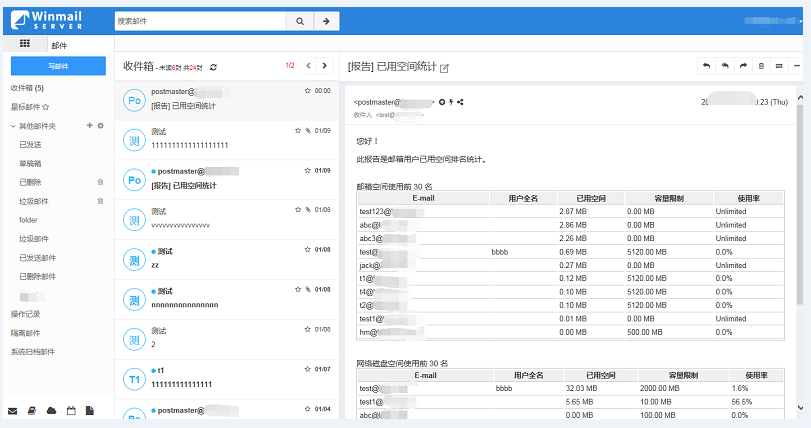Open the folder named folder
811x428 pixels.
pyautogui.click(x=28, y=220)
